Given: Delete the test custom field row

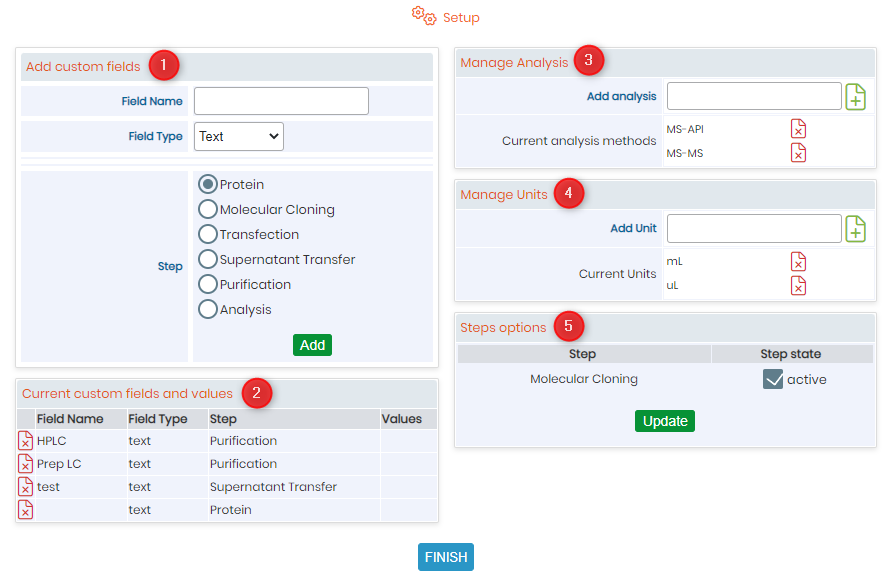Looking at the screenshot, I should coord(26,487).
